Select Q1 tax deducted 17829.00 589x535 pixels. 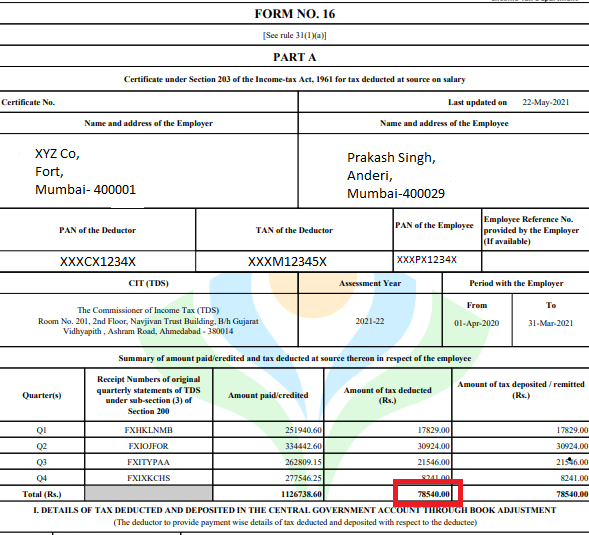coord(433,430)
